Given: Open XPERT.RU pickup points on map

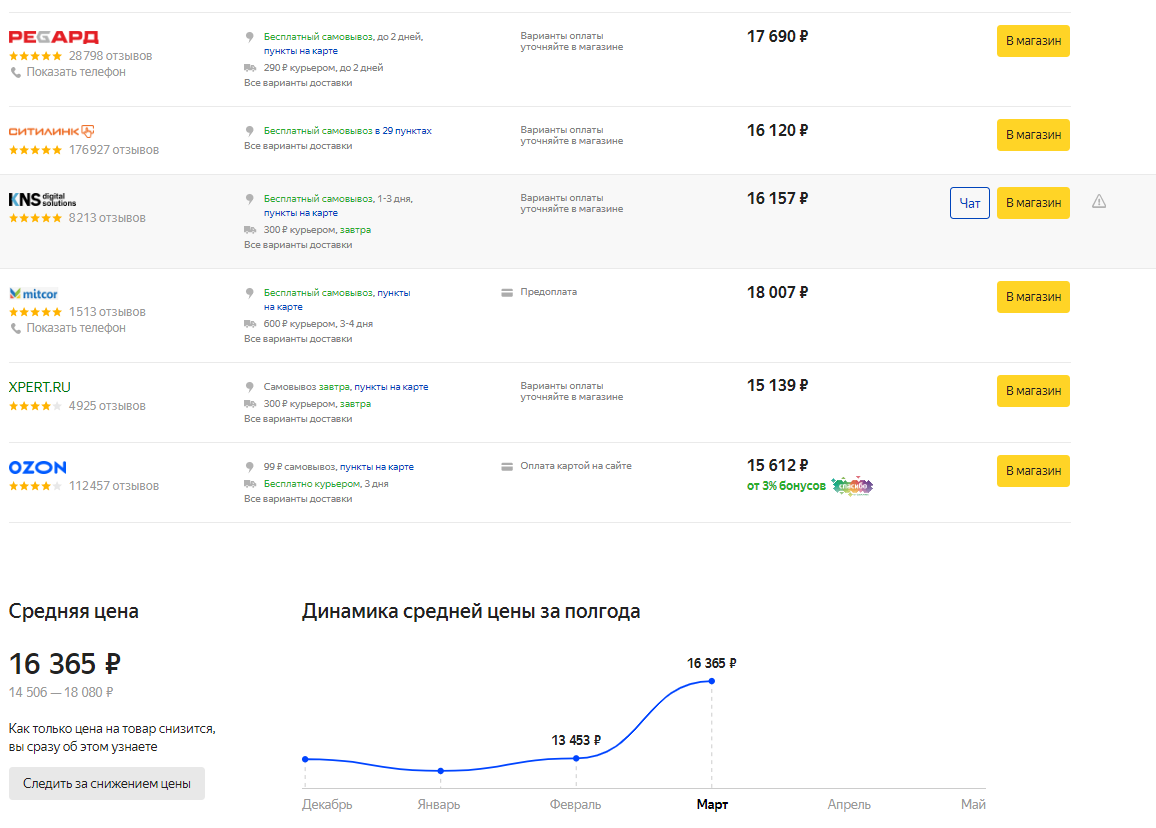Looking at the screenshot, I should click(x=391, y=387).
